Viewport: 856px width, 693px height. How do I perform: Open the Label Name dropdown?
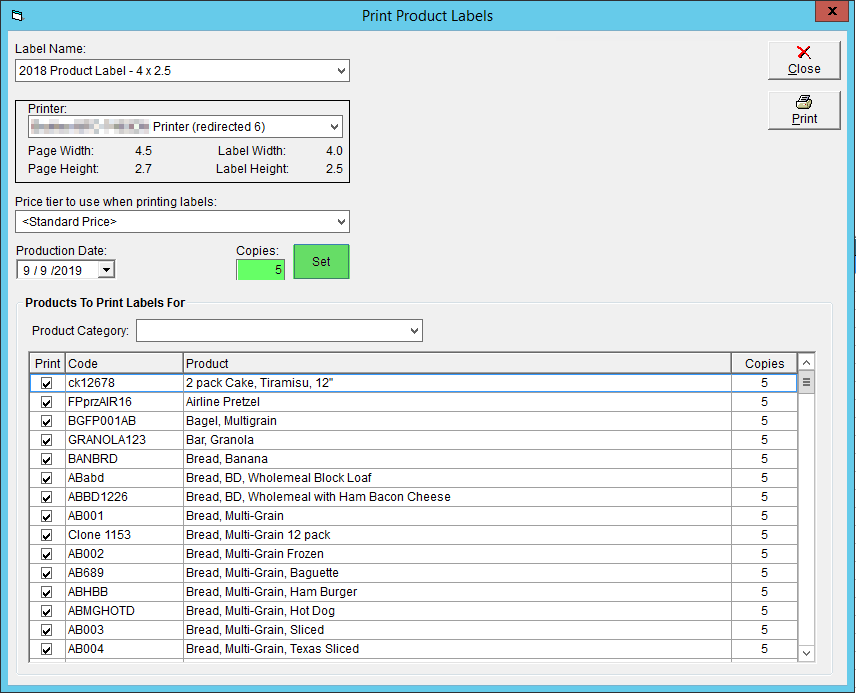(341, 70)
